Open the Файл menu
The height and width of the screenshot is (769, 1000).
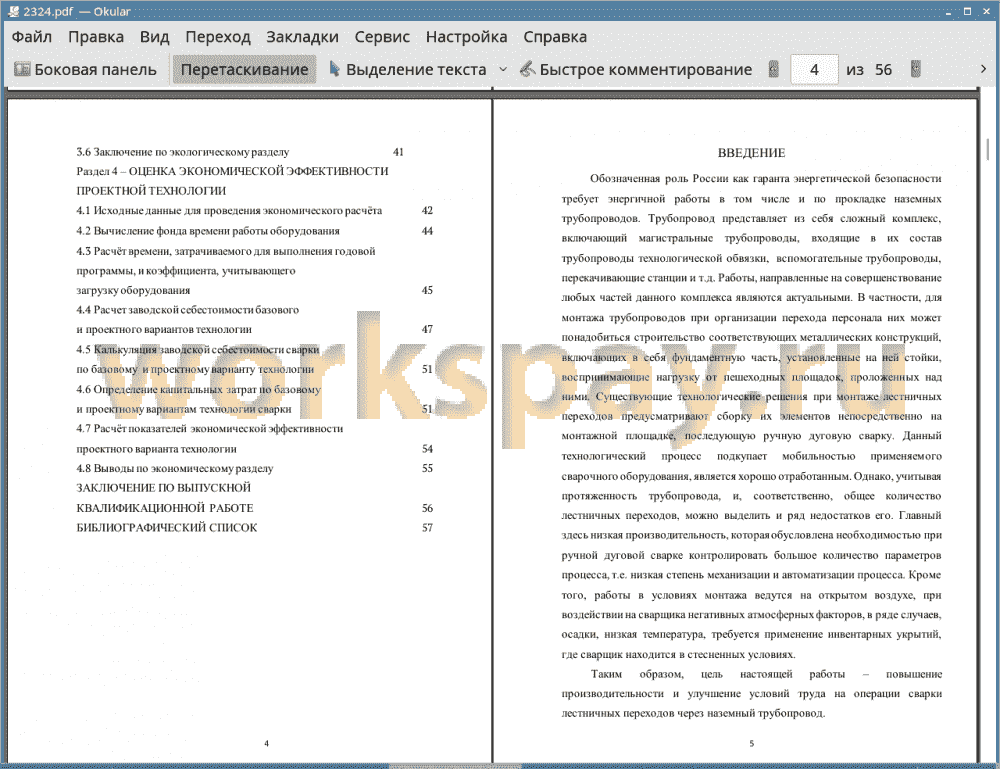31,37
